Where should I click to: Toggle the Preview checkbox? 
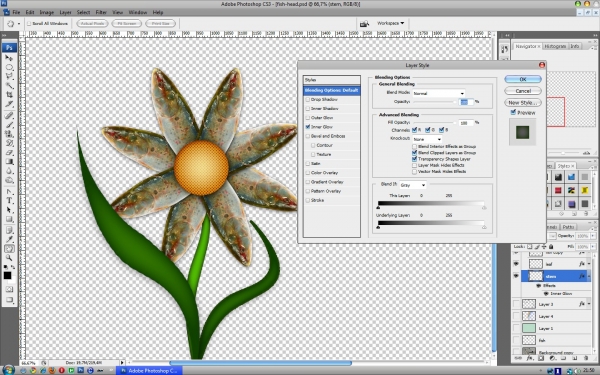(513, 112)
